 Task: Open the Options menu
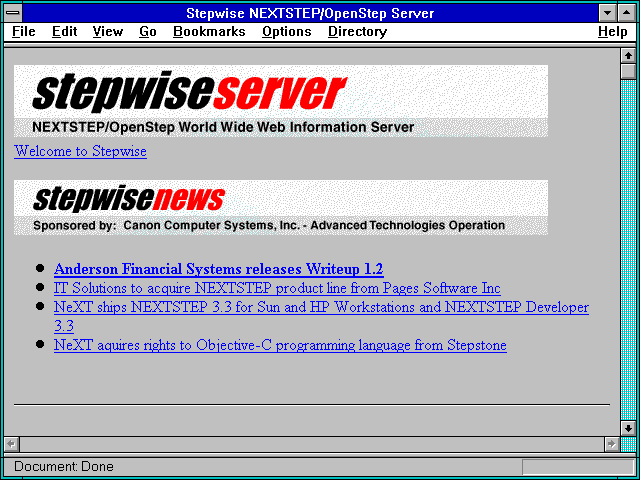287,32
